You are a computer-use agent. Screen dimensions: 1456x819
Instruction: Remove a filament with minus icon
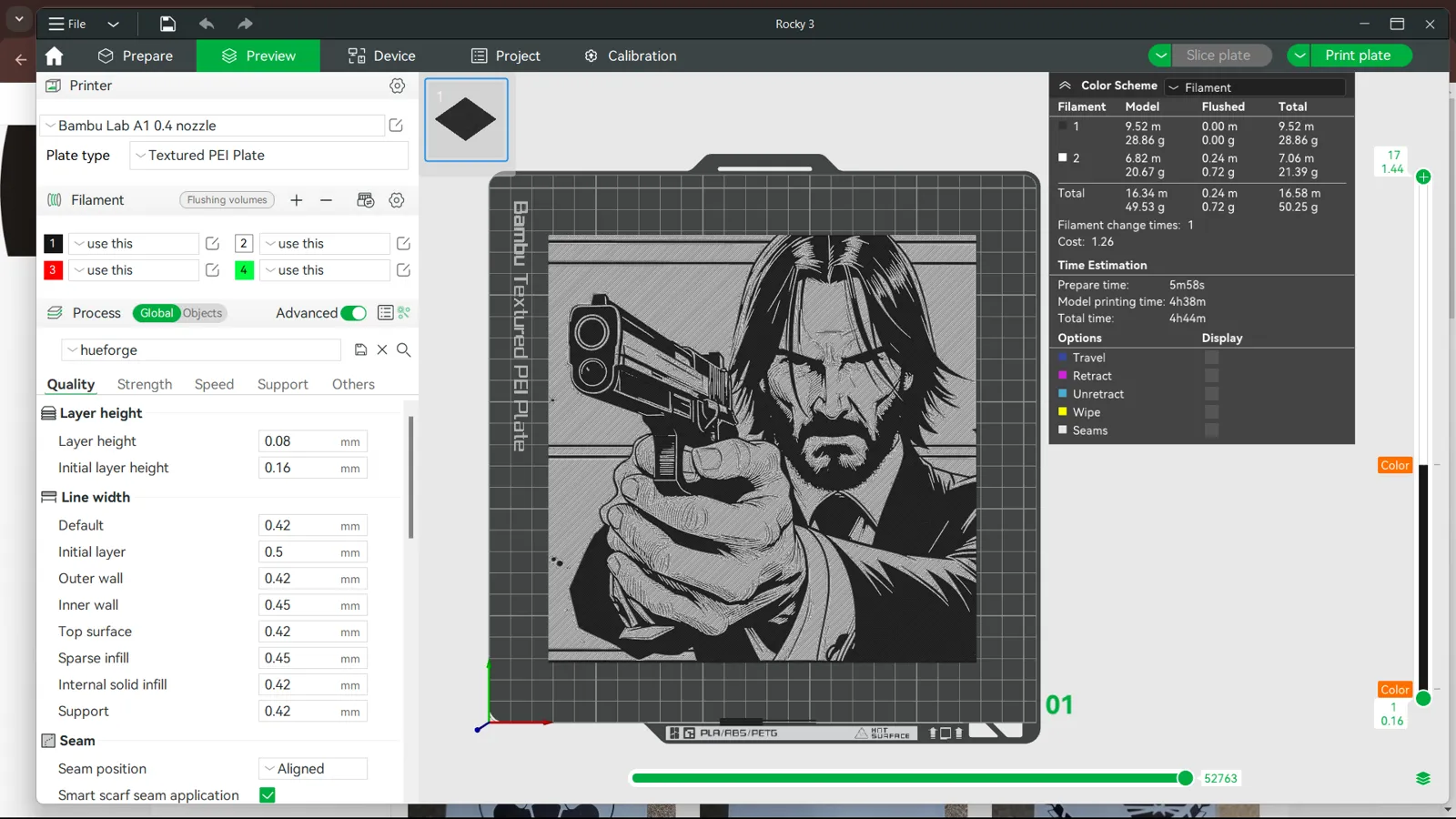point(326,200)
